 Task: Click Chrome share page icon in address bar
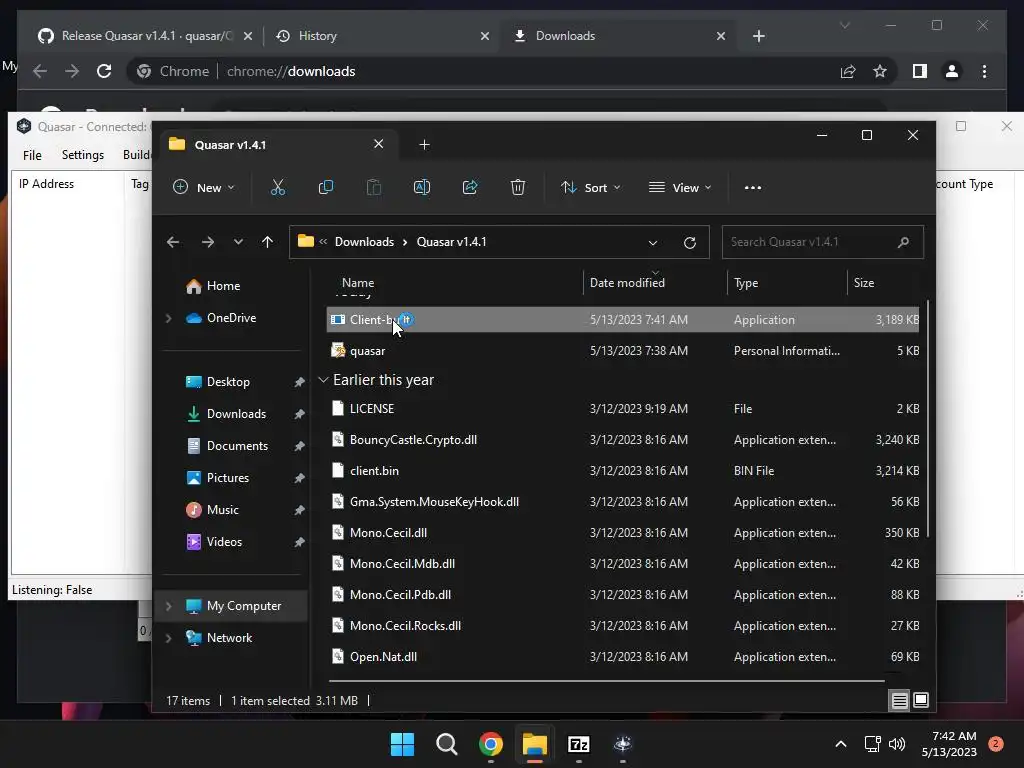point(848,71)
